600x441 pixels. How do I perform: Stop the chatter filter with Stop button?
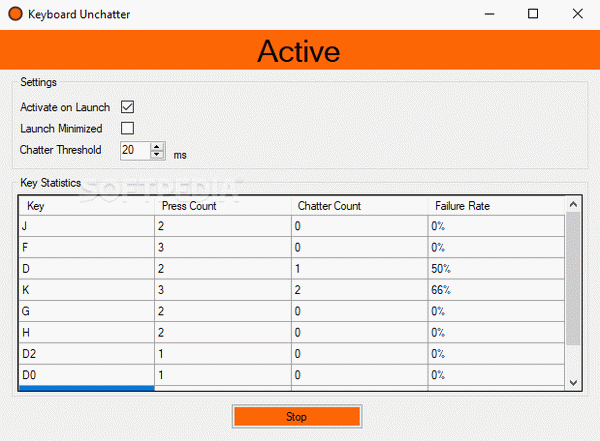(297, 416)
